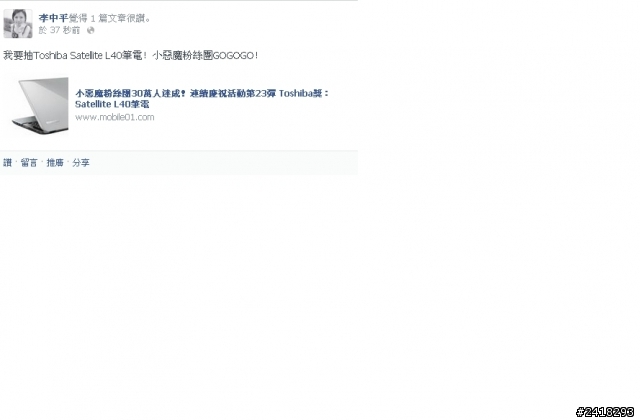Open 李中平's profile picture
The height and width of the screenshot is (420, 640).
pyautogui.click(x=18, y=24)
